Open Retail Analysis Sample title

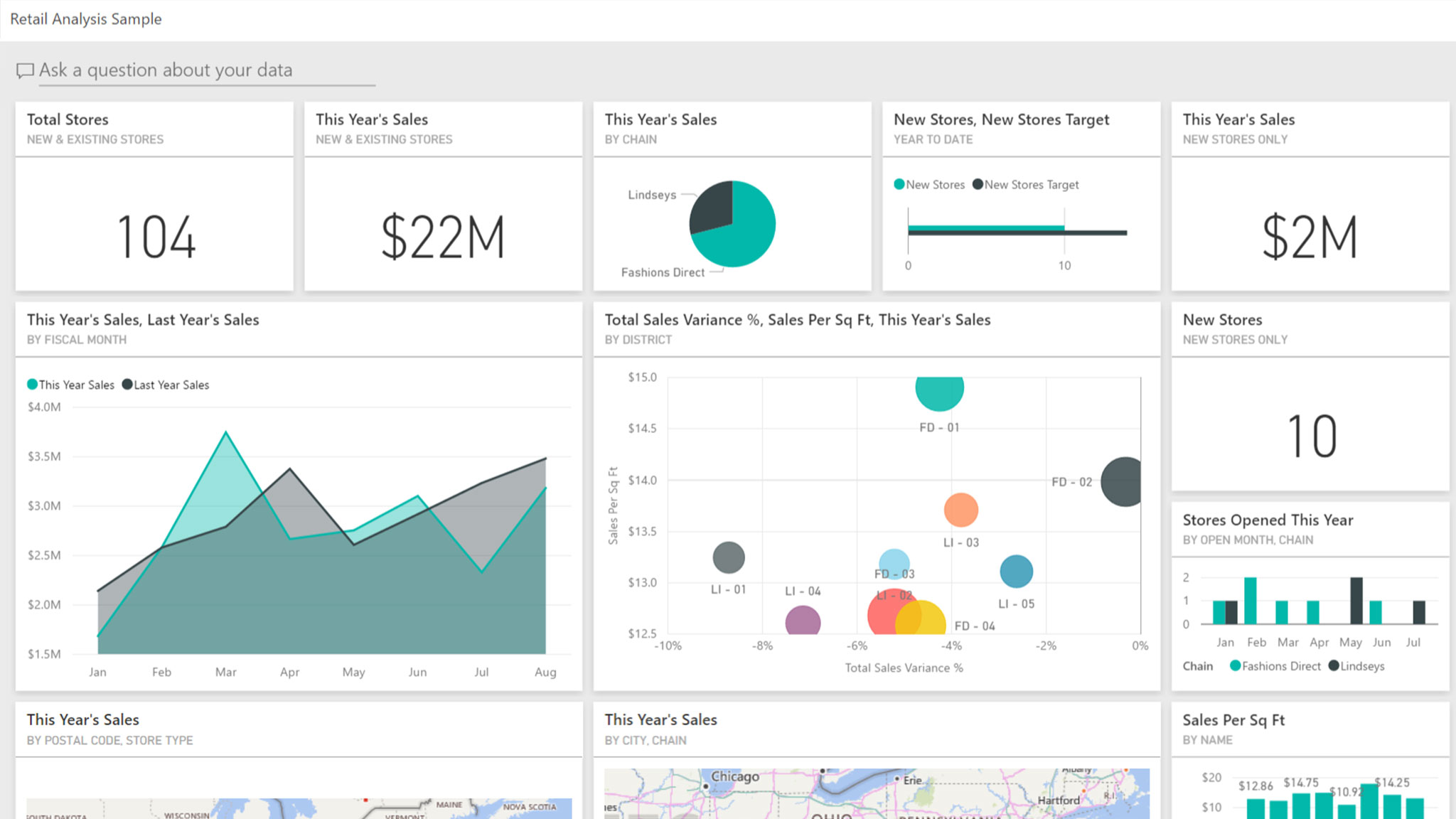point(86,19)
